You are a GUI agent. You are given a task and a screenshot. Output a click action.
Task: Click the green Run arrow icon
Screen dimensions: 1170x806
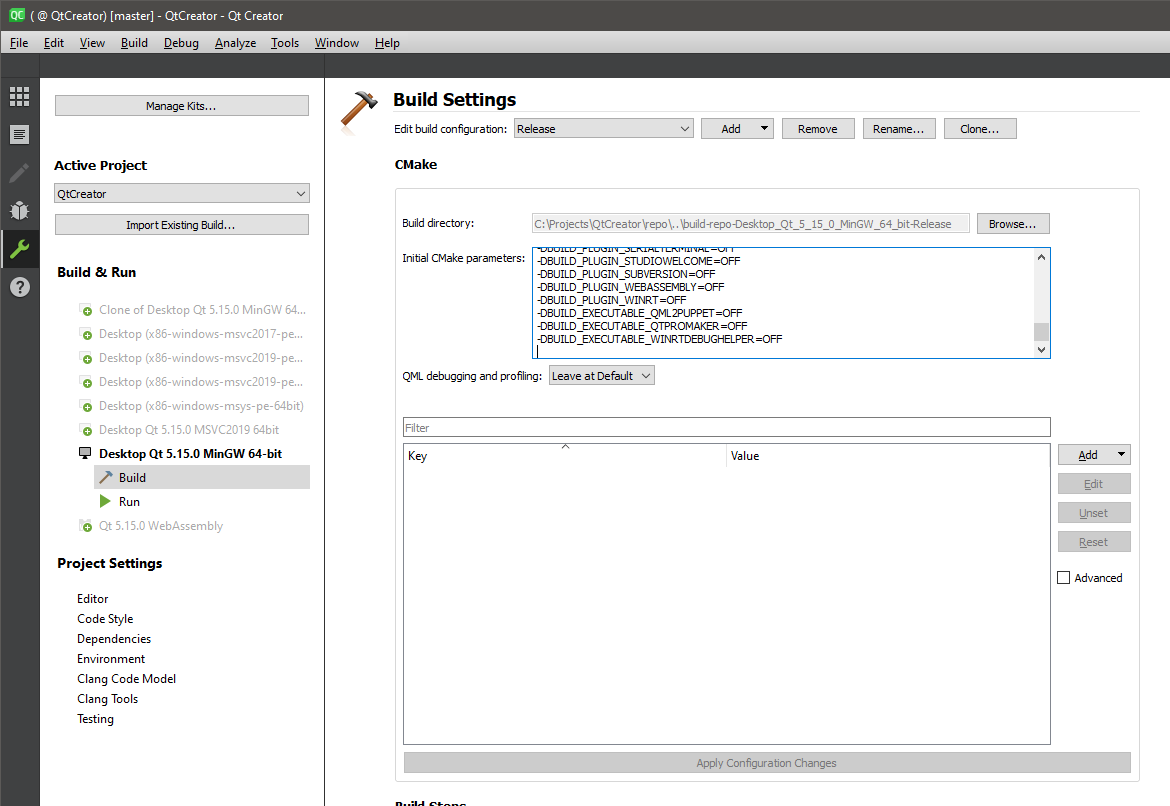105,501
